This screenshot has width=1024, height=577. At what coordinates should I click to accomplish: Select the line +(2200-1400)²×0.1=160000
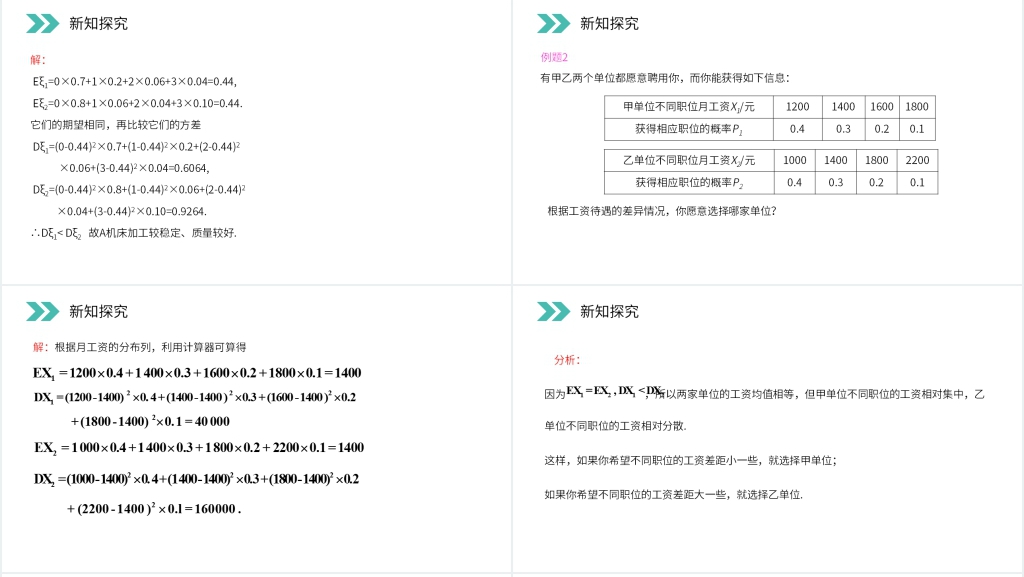(x=154, y=509)
